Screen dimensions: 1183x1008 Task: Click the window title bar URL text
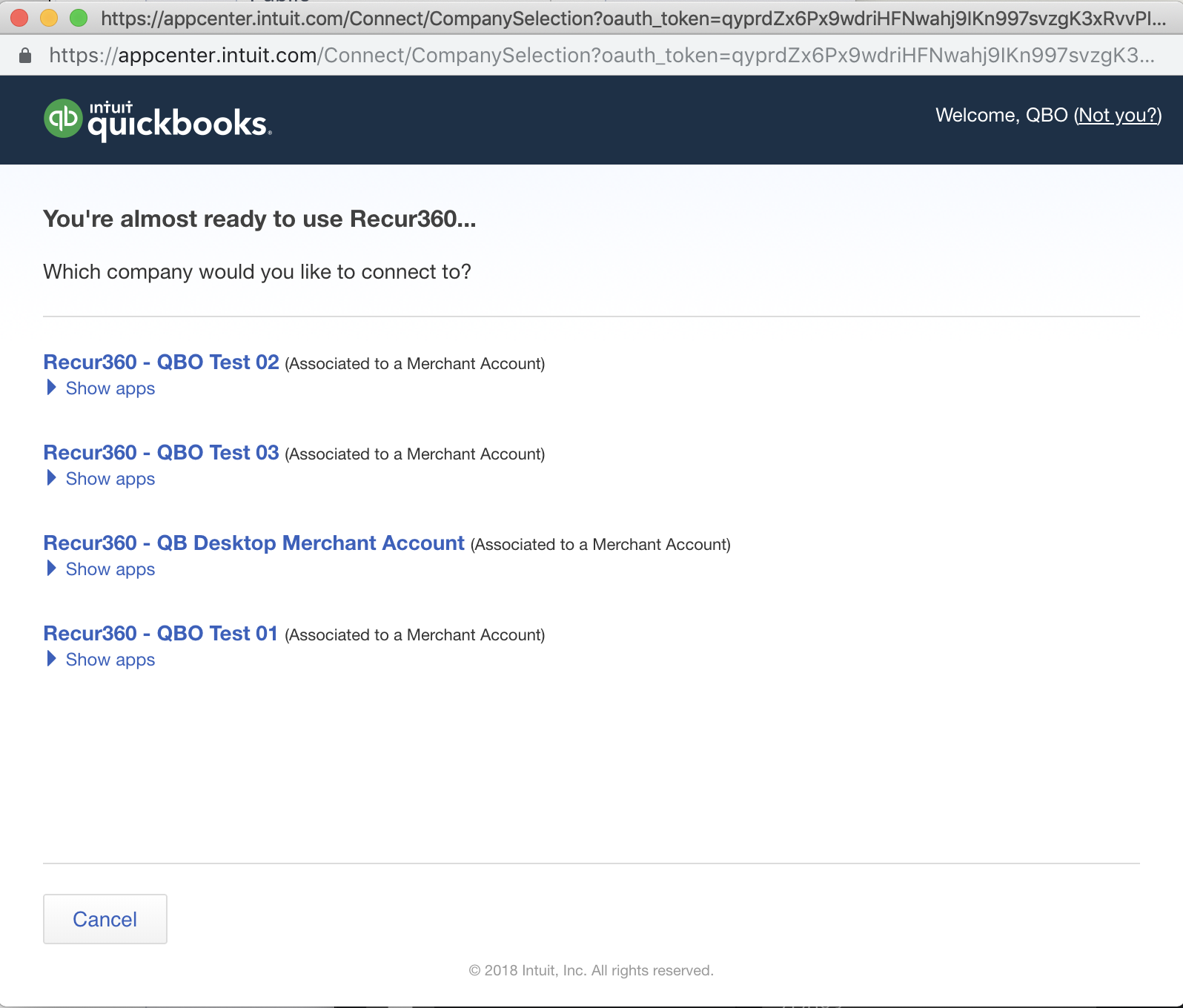tap(634, 19)
